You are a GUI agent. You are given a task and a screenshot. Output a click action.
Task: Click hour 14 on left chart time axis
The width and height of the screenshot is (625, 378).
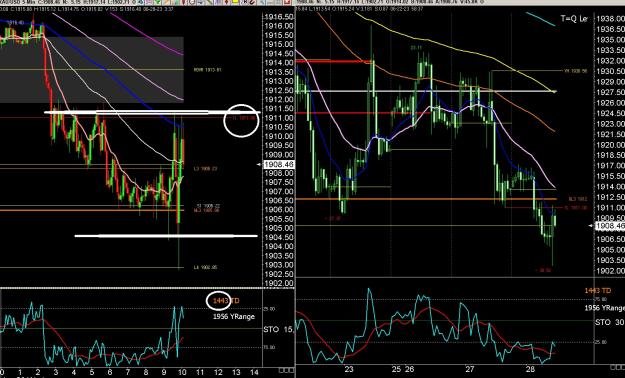point(254,372)
